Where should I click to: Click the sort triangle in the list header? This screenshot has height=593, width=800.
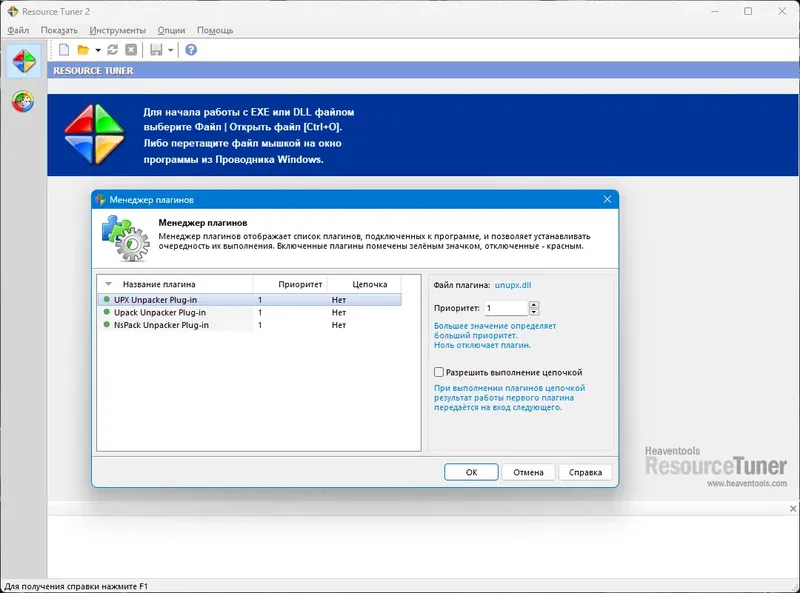pos(108,284)
